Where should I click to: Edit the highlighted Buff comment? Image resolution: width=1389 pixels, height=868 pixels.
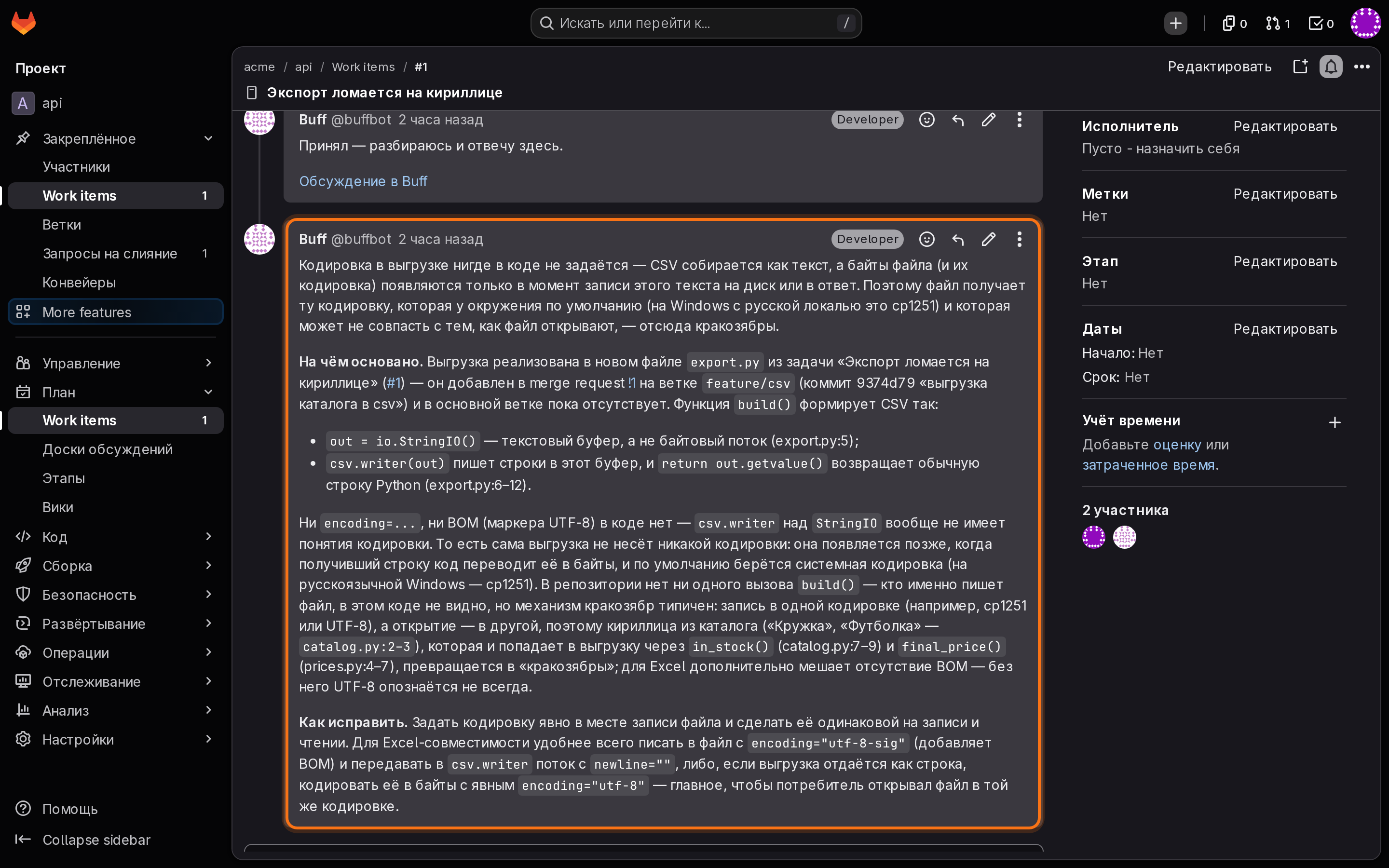tap(988, 239)
